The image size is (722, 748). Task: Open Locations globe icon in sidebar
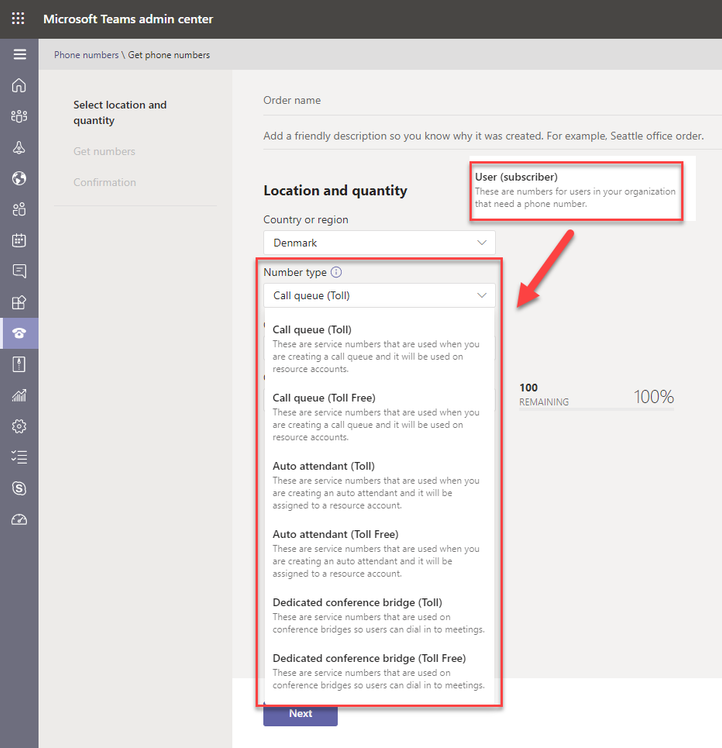click(x=19, y=178)
